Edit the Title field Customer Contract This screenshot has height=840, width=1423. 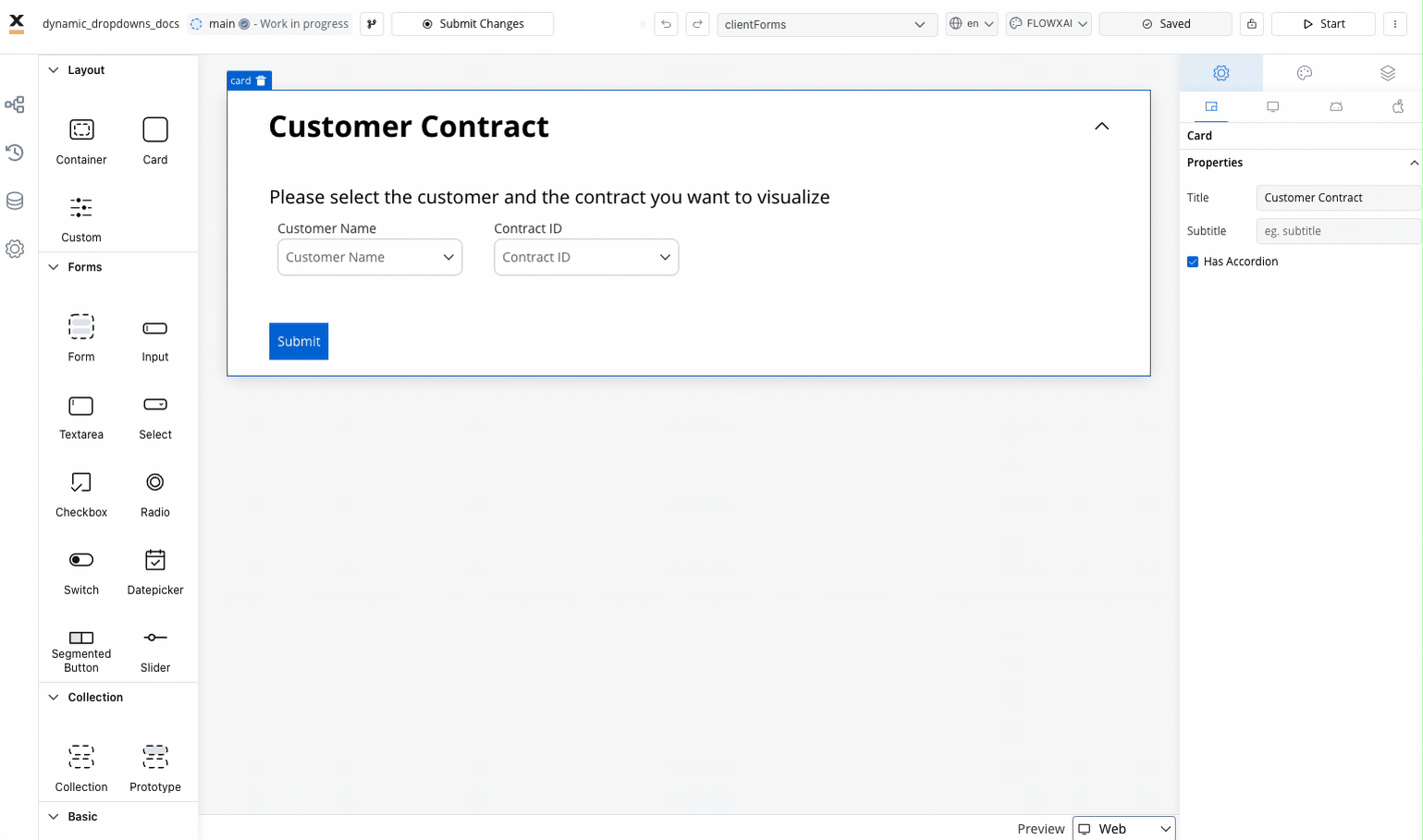click(1338, 198)
